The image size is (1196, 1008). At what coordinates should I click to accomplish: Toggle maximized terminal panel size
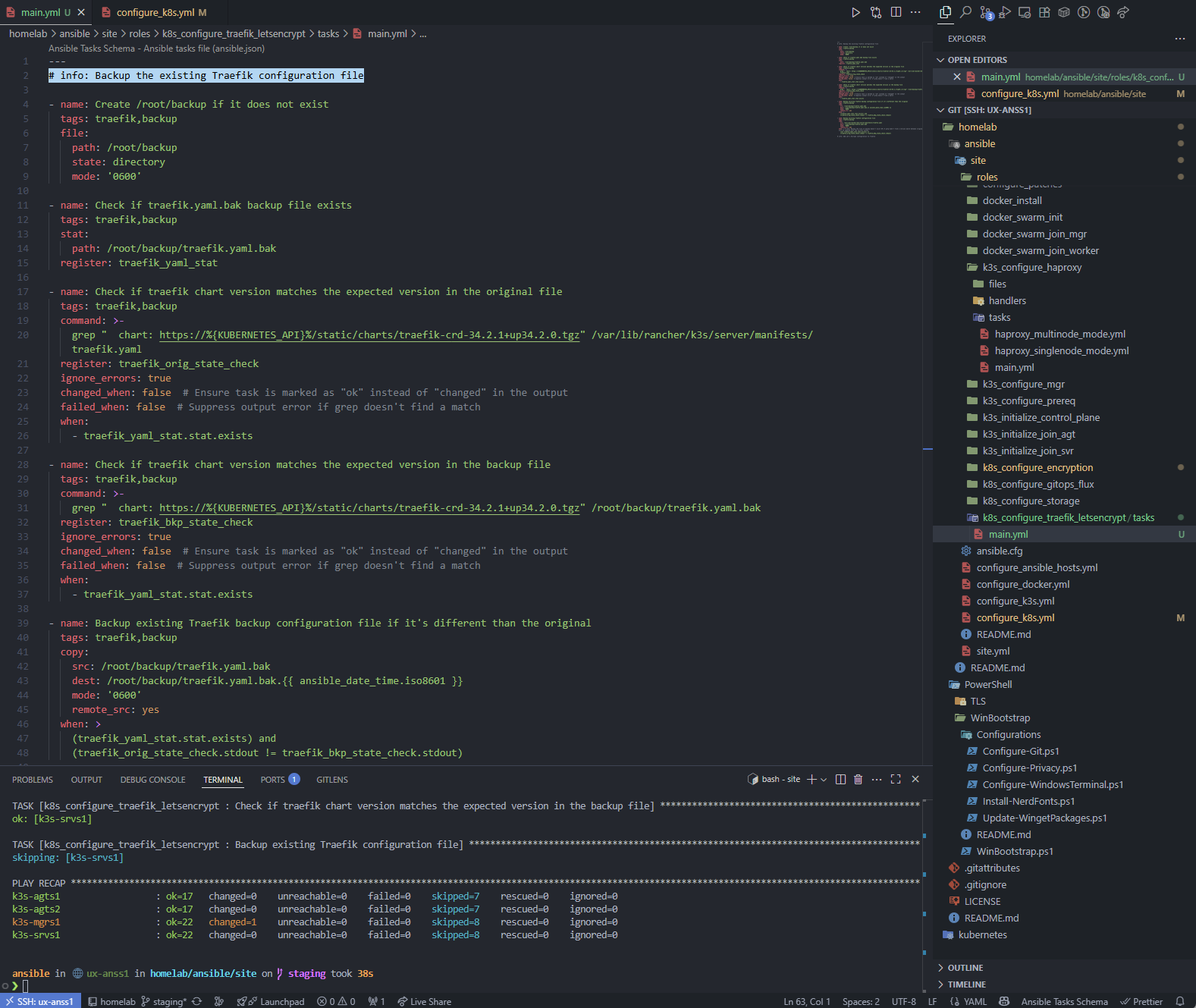896,780
